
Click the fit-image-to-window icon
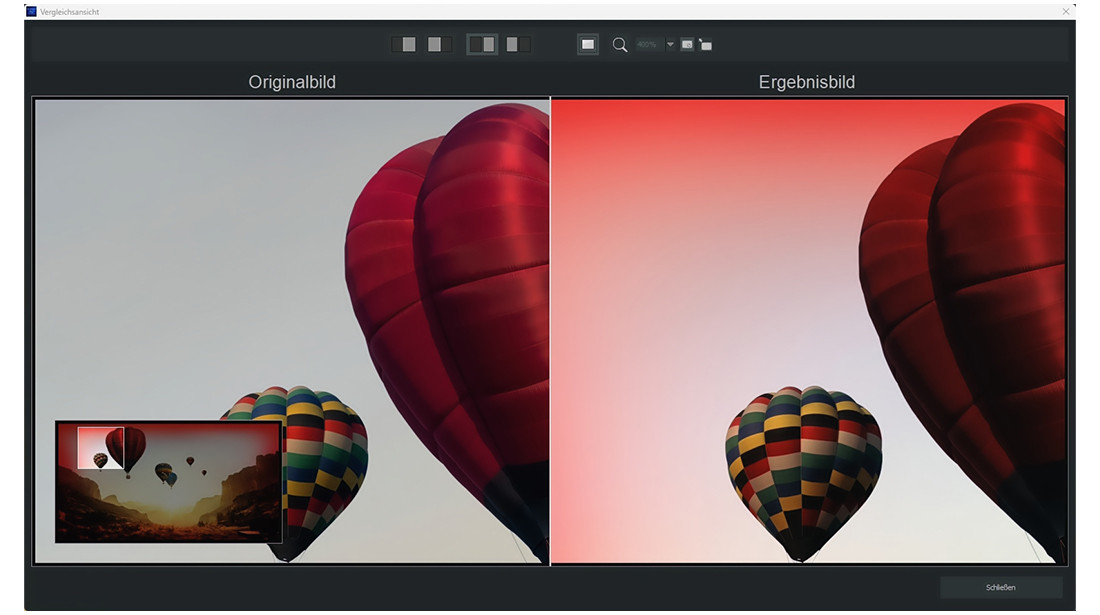coord(586,44)
